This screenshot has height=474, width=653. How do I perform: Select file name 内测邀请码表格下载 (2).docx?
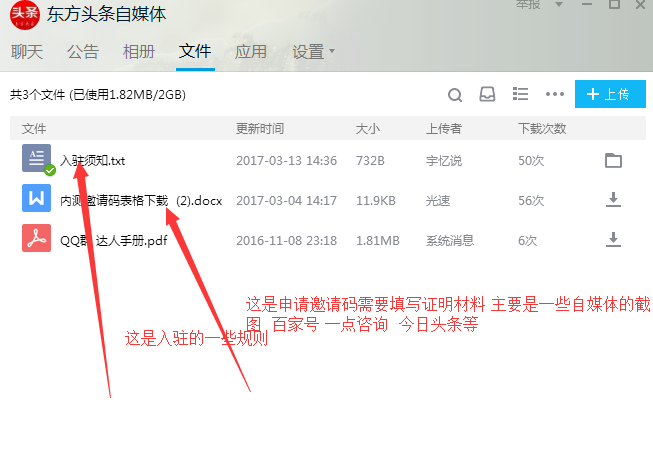coord(141,200)
